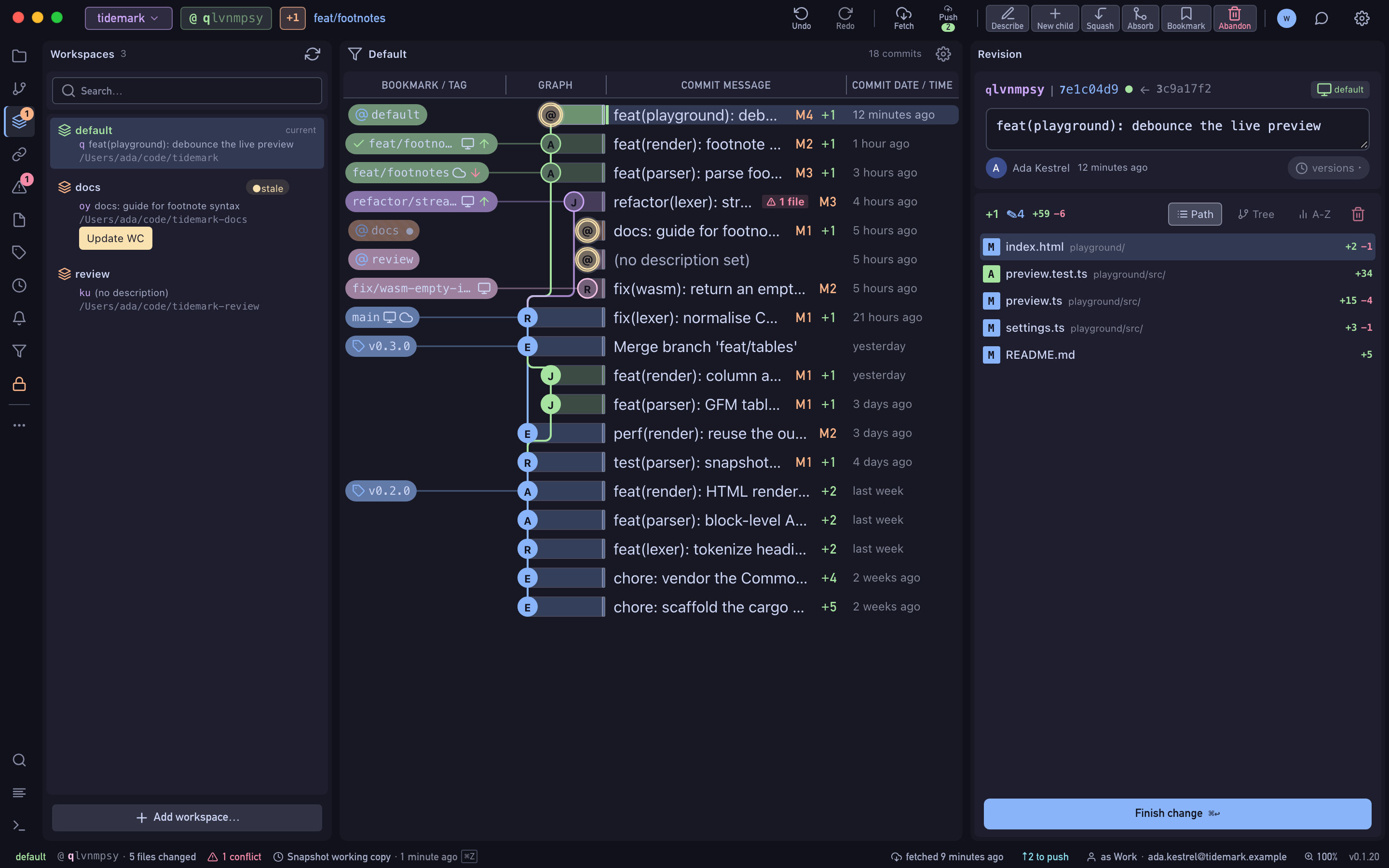Refresh the Workspaces list
This screenshot has height=868, width=1389.
click(312, 54)
